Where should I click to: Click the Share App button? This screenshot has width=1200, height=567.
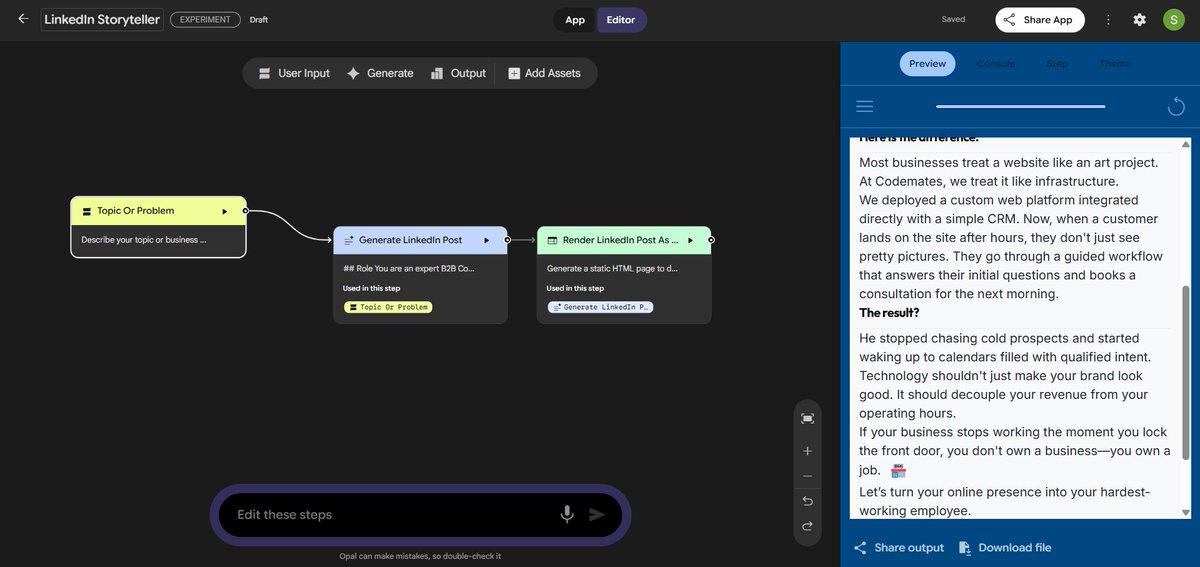[x=1039, y=20]
